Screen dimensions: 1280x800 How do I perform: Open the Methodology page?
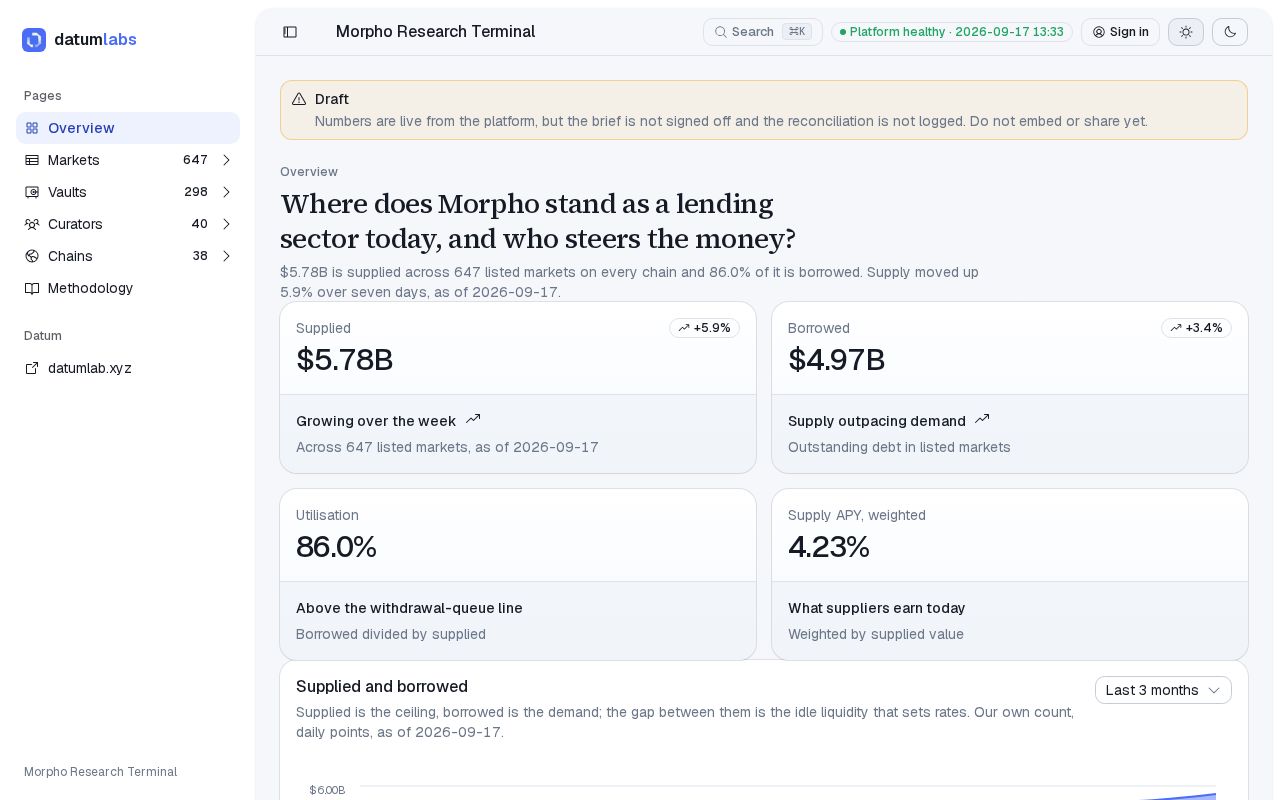click(x=128, y=288)
